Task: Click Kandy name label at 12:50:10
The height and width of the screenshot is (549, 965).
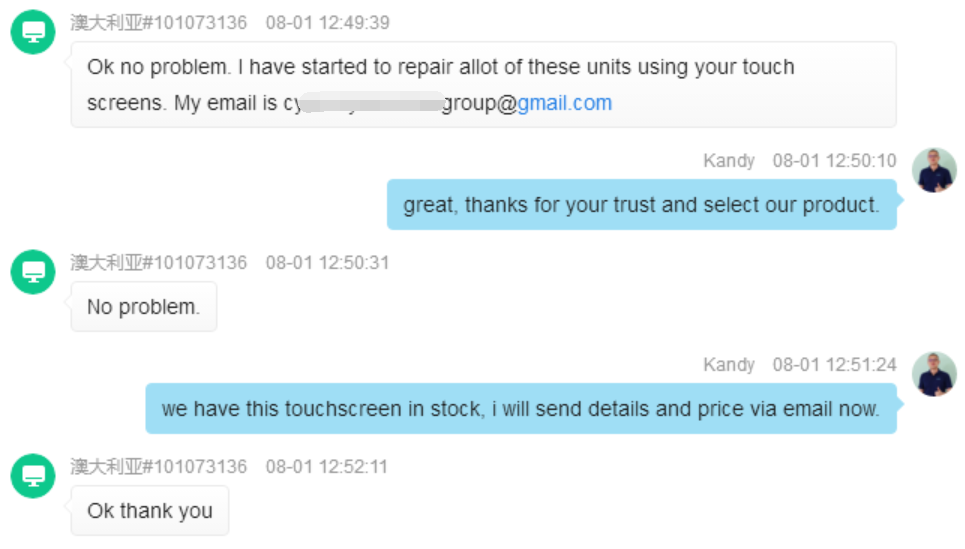Action: tap(729, 161)
